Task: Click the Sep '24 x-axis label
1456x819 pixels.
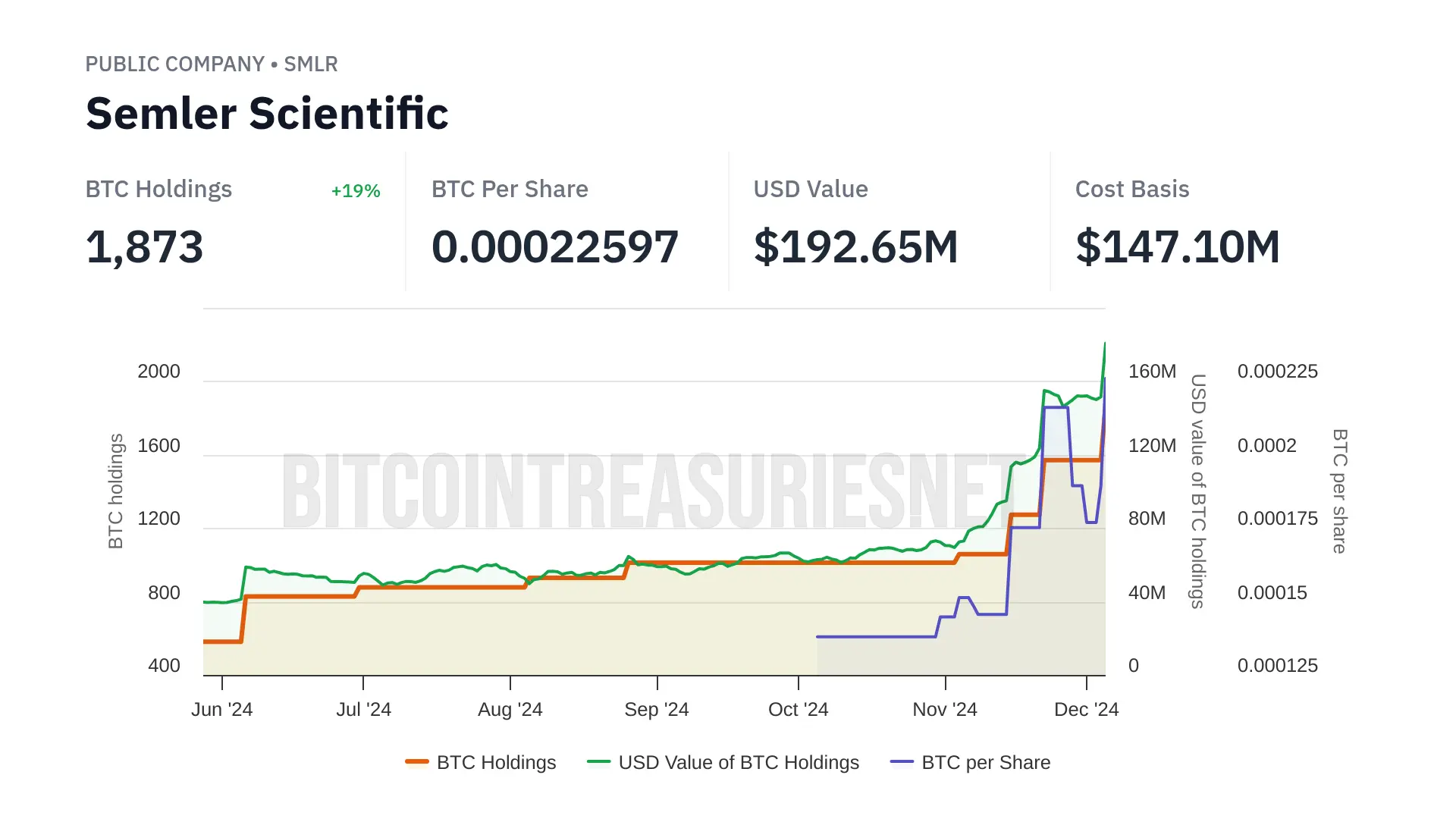Action: (657, 710)
